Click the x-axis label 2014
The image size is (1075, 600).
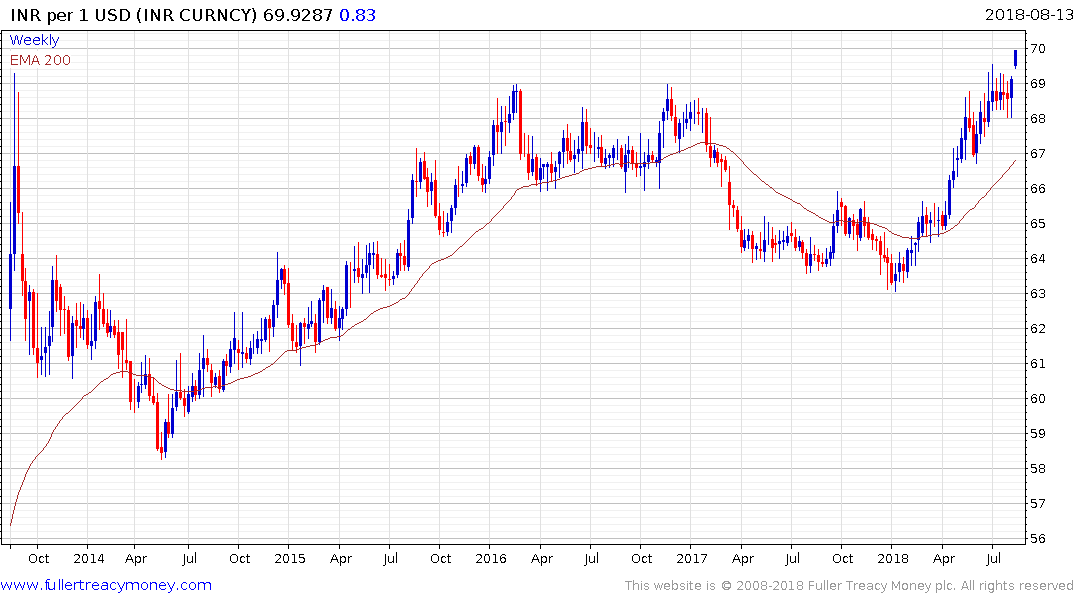click(88, 558)
